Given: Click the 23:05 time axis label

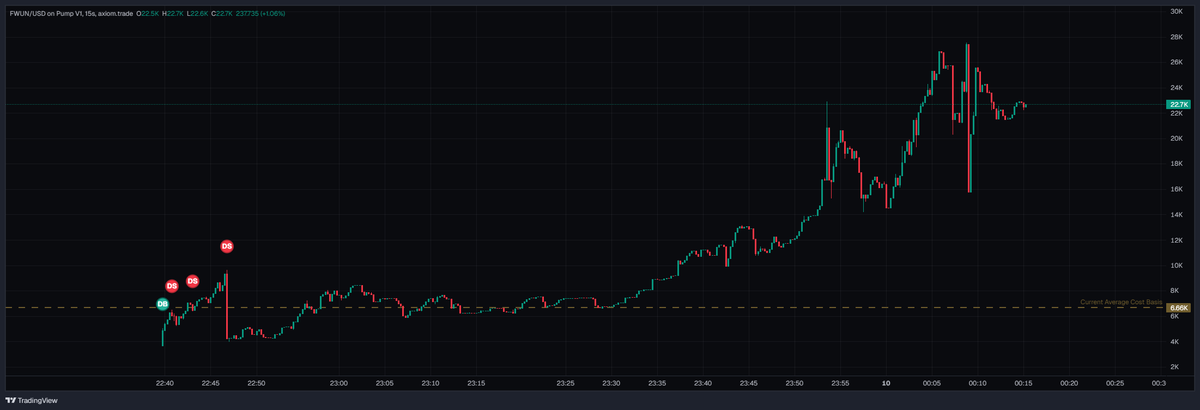Looking at the screenshot, I should pos(385,383).
